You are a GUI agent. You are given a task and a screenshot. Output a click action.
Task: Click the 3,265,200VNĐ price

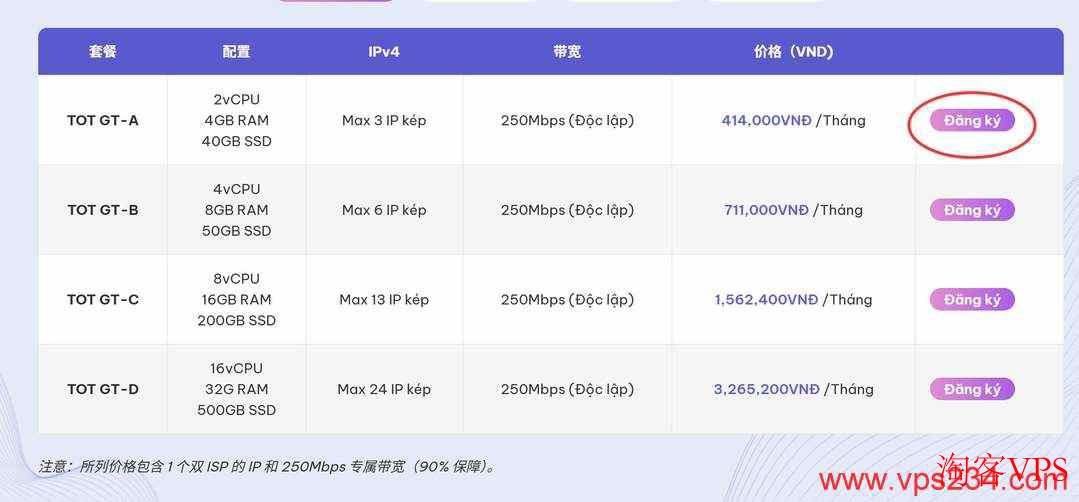[766, 389]
